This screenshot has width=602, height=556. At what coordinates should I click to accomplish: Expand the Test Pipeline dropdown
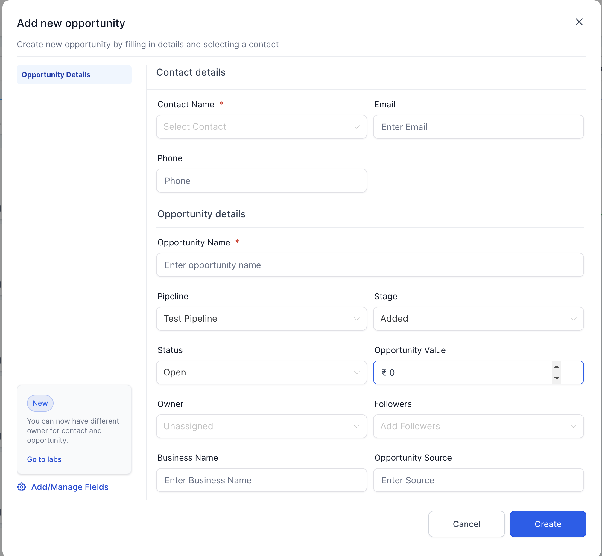pyautogui.click(x=261, y=319)
